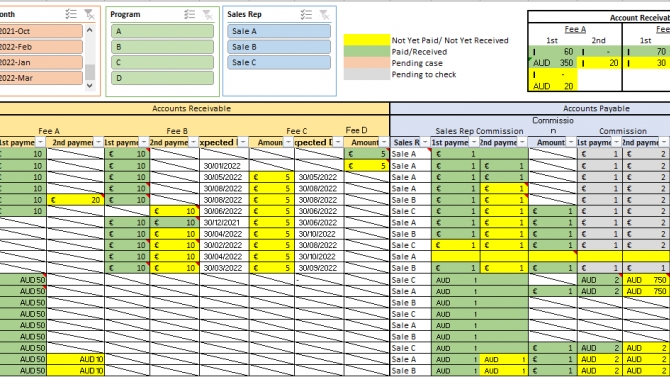Clear the Sales Rep slicer filter
The image size is (670, 377).
324,14
